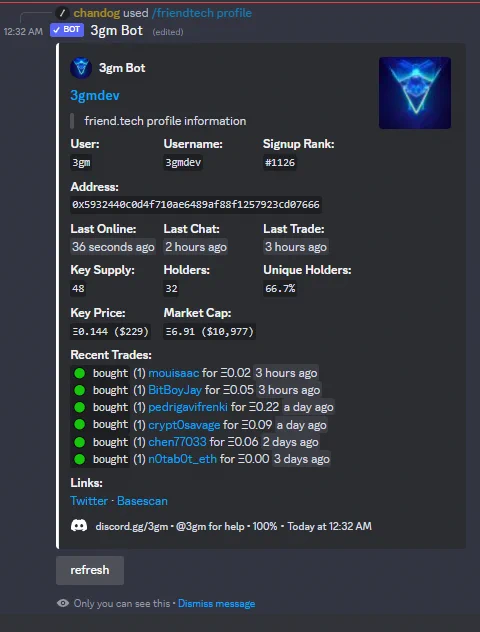Image resolution: width=480 pixels, height=632 pixels.
Task: Click the '2 days ago' time on chen77033 trade
Action: 291,442
